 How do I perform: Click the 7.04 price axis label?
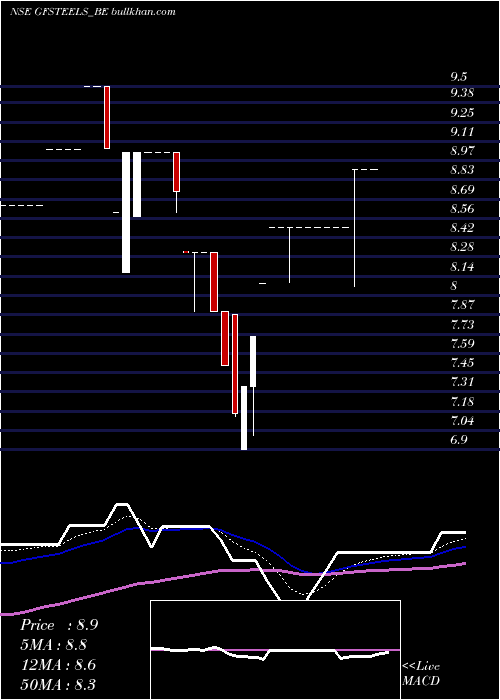click(x=462, y=421)
